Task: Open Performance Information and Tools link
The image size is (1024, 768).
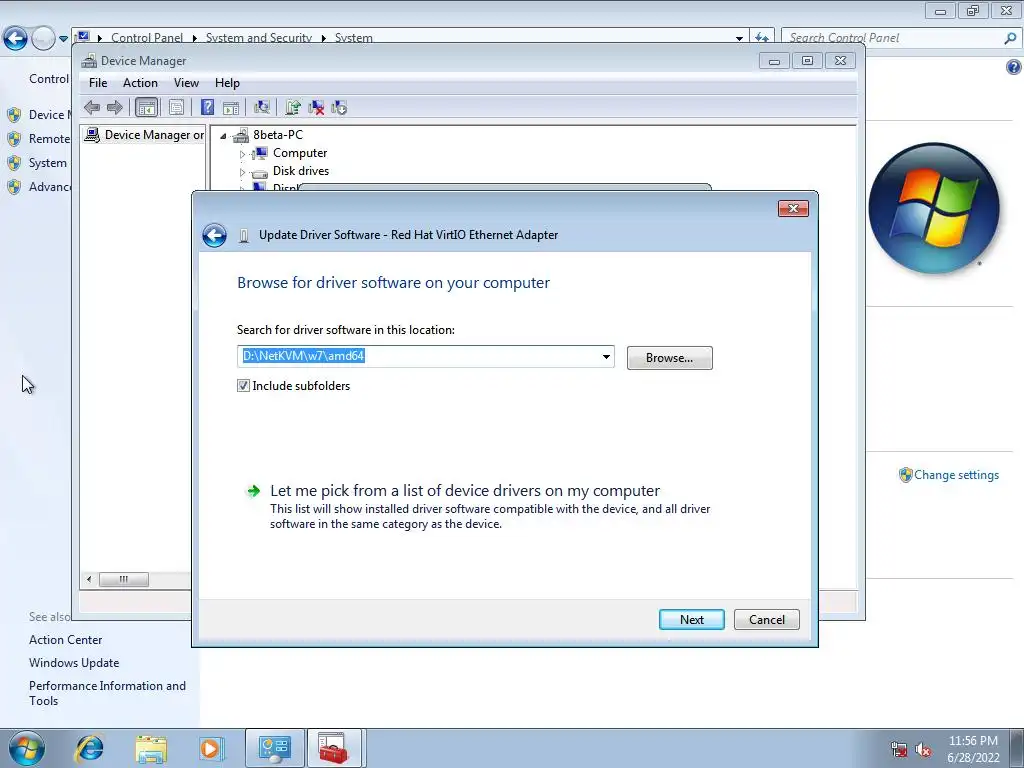Action: click(107, 693)
